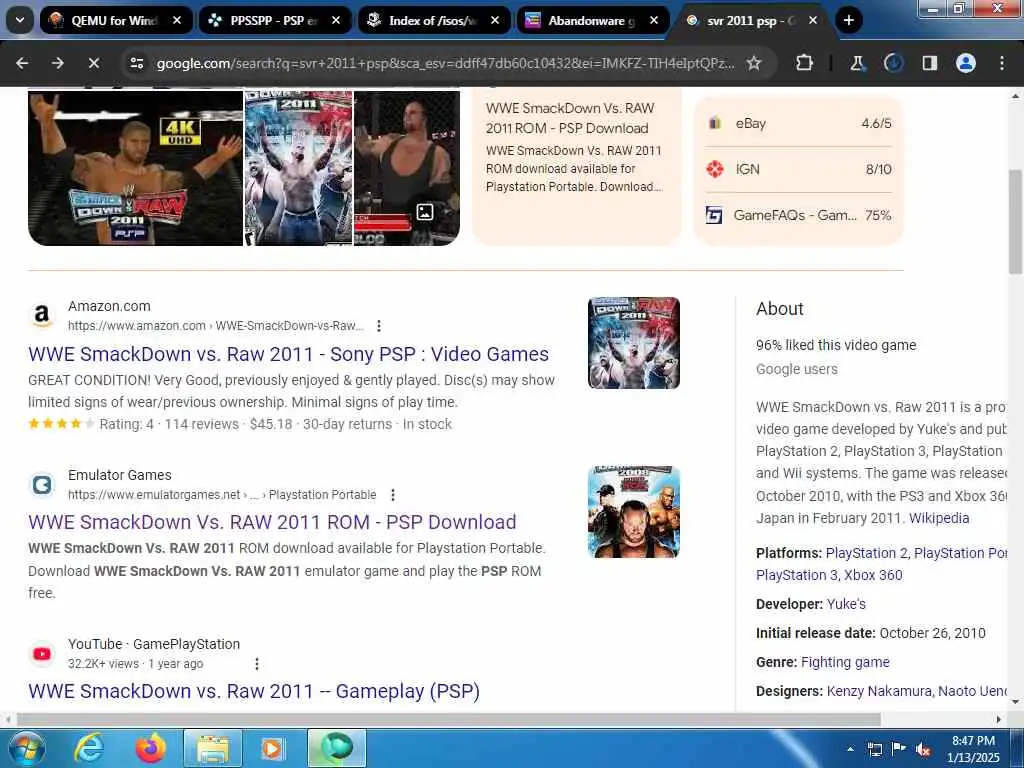Click the scroll right arrow

999,720
